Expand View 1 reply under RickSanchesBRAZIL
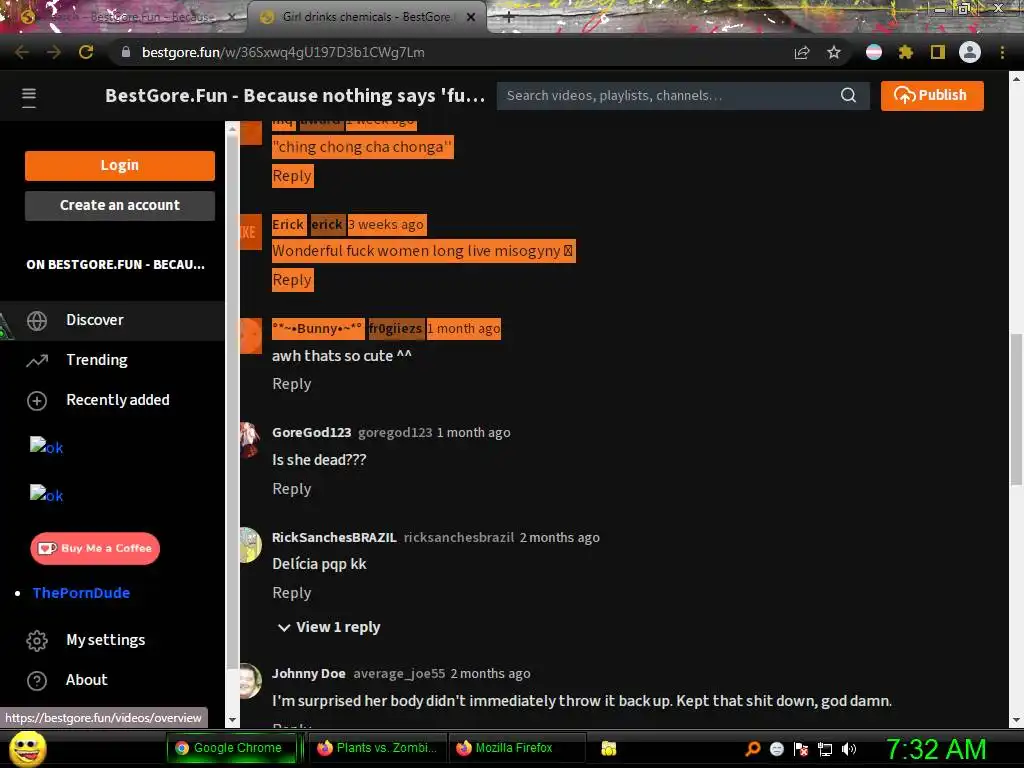Screen dimensions: 1024x768 pyautogui.click(x=328, y=627)
